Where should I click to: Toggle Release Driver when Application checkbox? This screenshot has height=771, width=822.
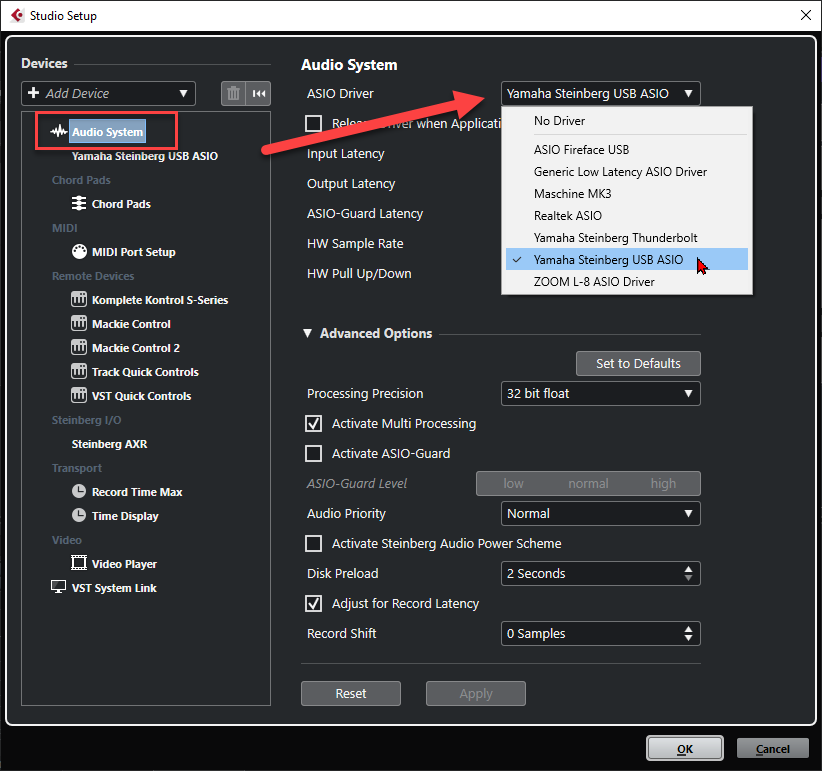[x=313, y=124]
